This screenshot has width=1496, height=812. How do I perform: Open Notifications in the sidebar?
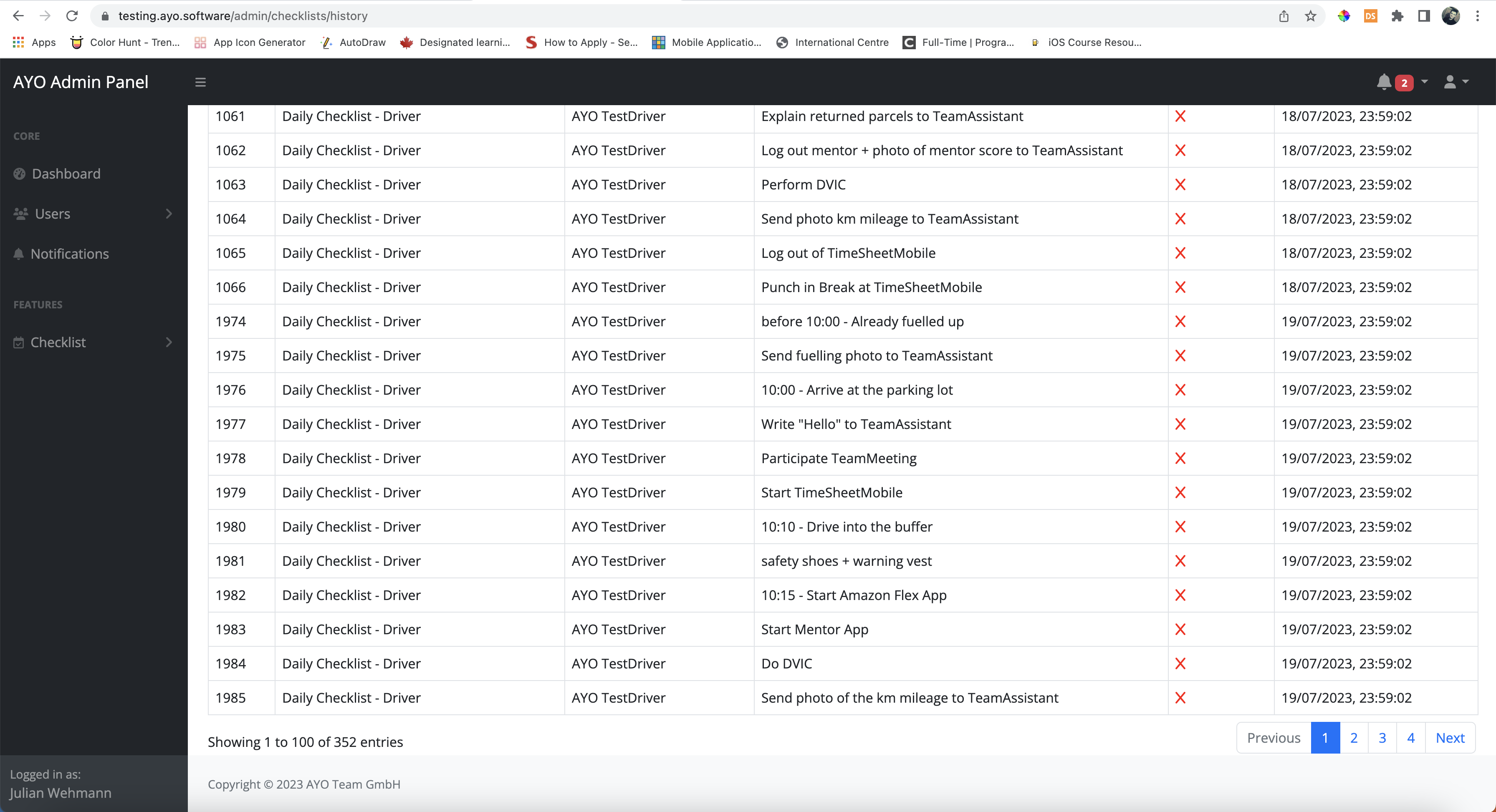tap(69, 254)
